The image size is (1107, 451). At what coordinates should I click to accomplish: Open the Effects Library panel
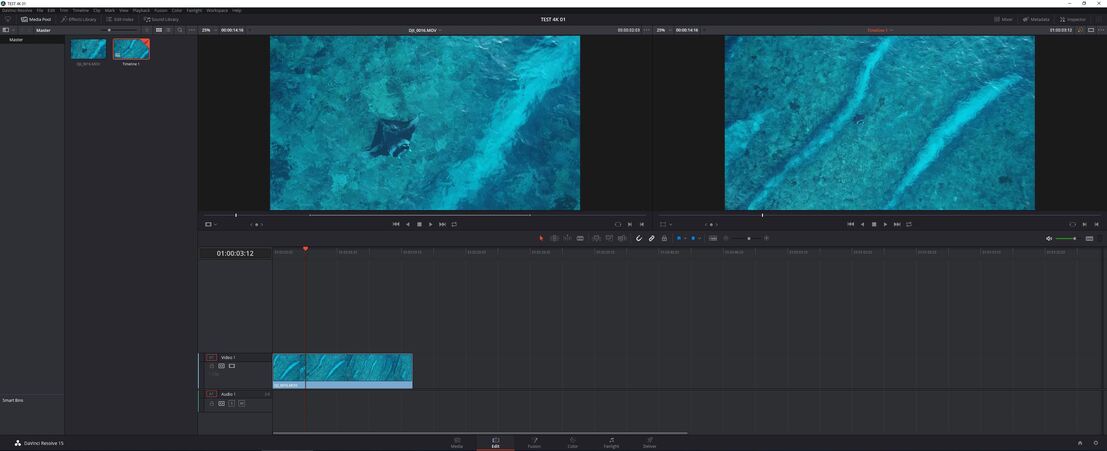[x=78, y=19]
